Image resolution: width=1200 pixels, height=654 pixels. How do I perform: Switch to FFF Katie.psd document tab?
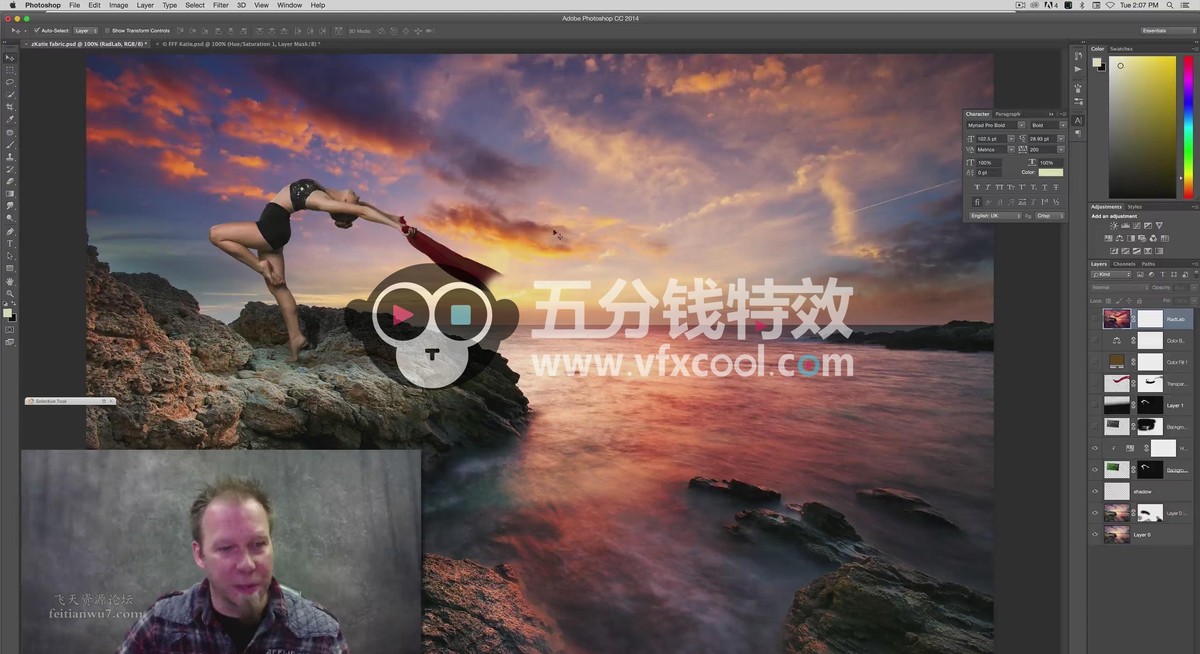241,44
